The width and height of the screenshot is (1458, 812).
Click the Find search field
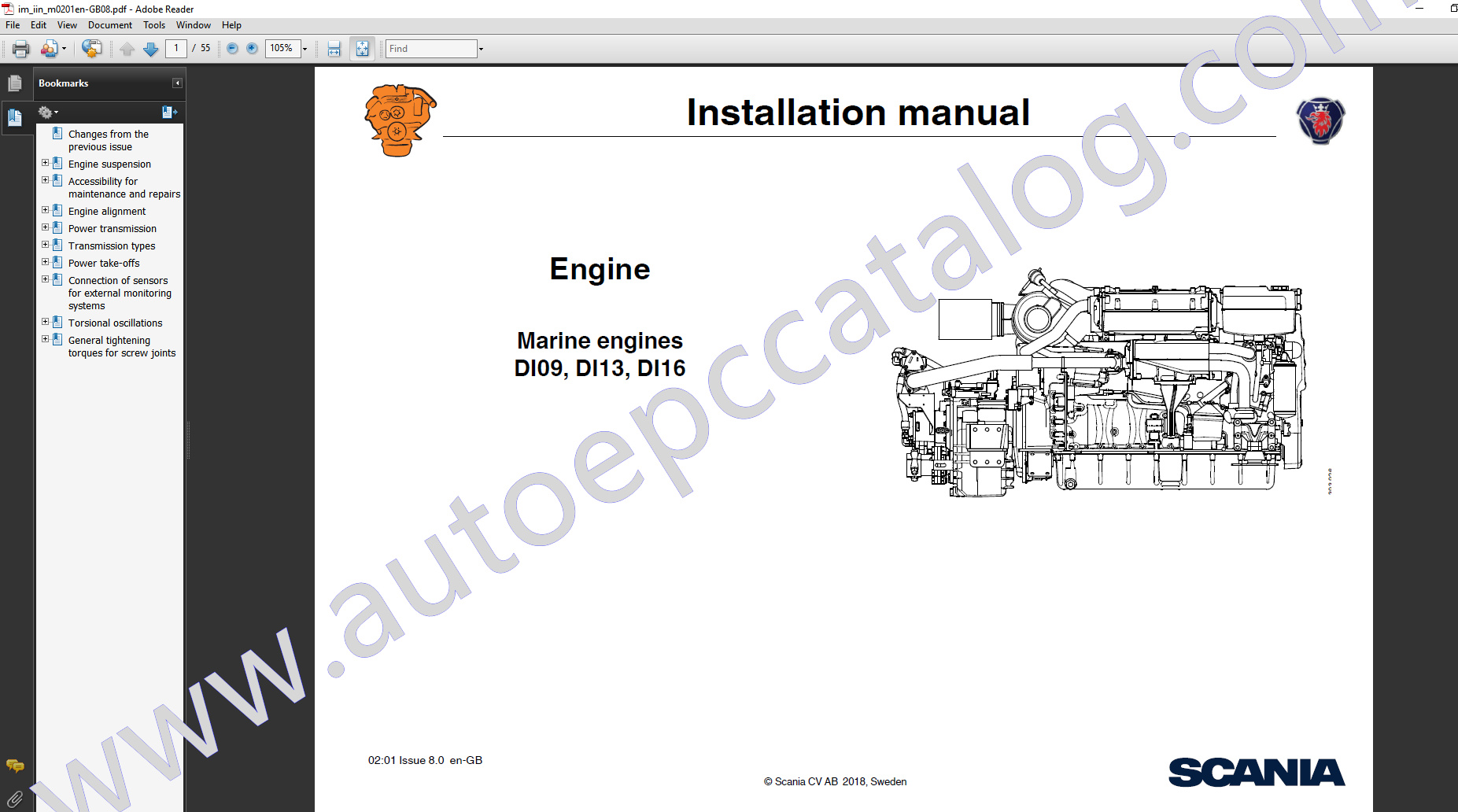point(430,49)
